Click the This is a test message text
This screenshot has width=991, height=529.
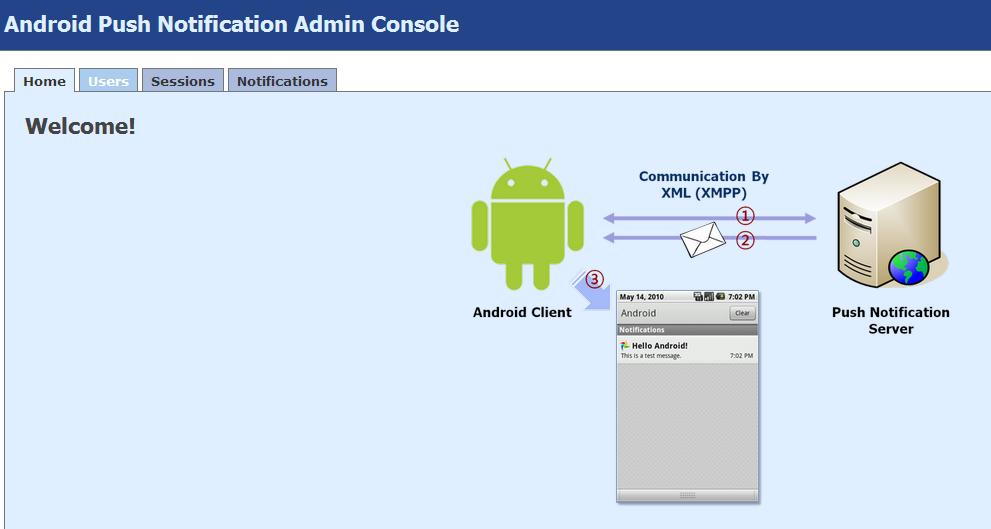pyautogui.click(x=651, y=356)
